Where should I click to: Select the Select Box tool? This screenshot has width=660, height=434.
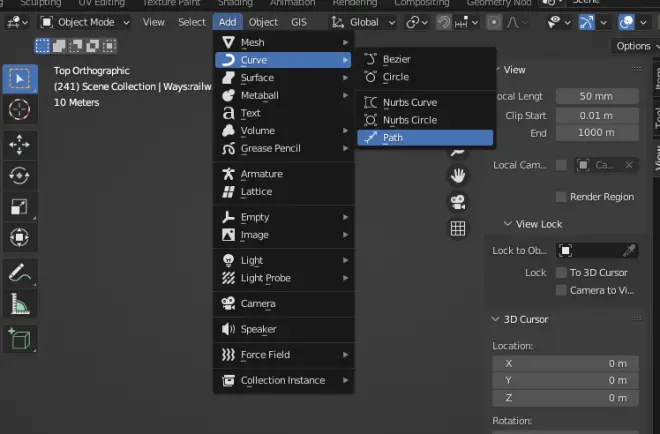(x=20, y=79)
